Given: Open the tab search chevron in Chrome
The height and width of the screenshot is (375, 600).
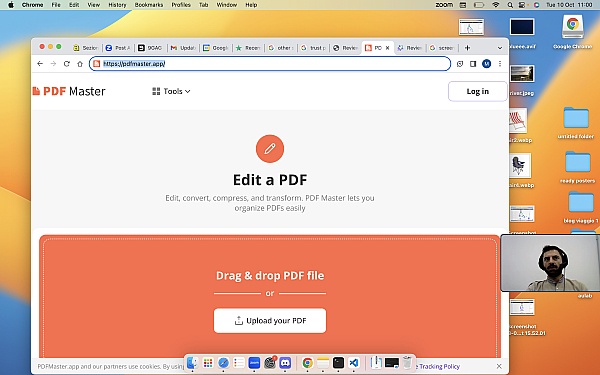Looking at the screenshot, I should (500, 48).
